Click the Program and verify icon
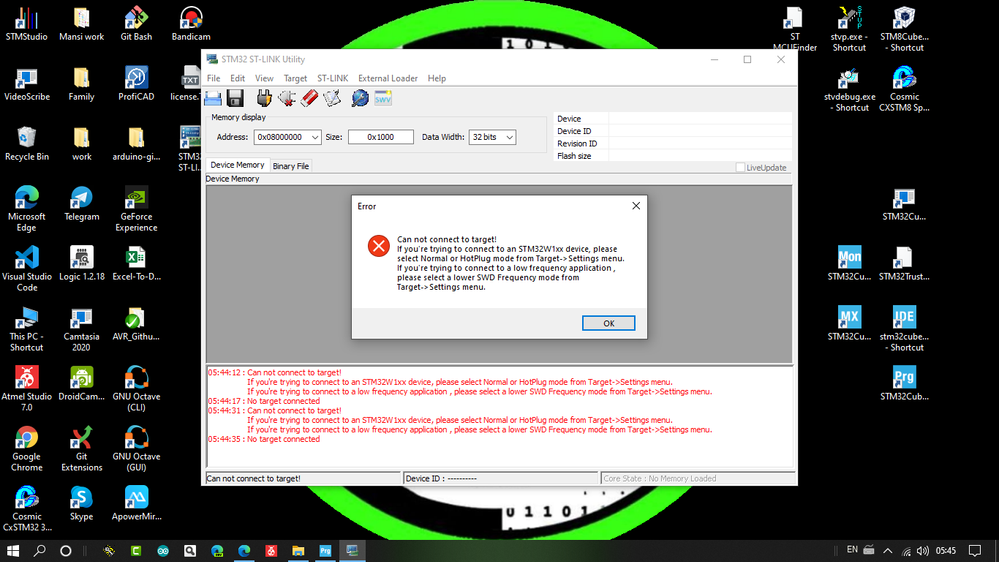Screen dimensions: 999x562 [332, 98]
